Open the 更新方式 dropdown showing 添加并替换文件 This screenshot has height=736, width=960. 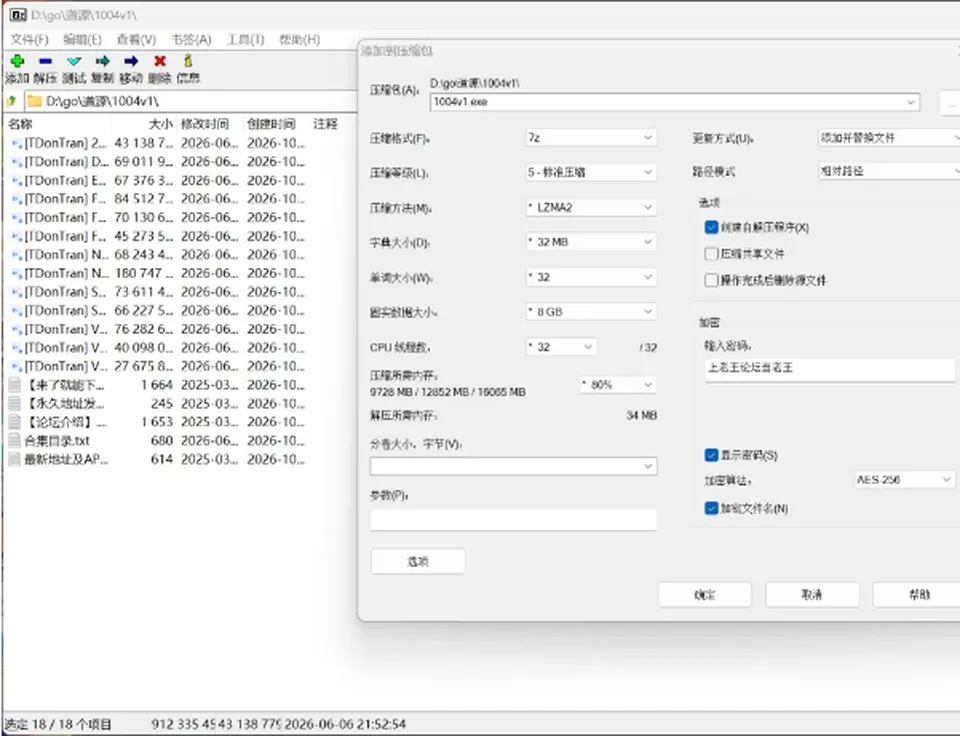click(x=889, y=138)
